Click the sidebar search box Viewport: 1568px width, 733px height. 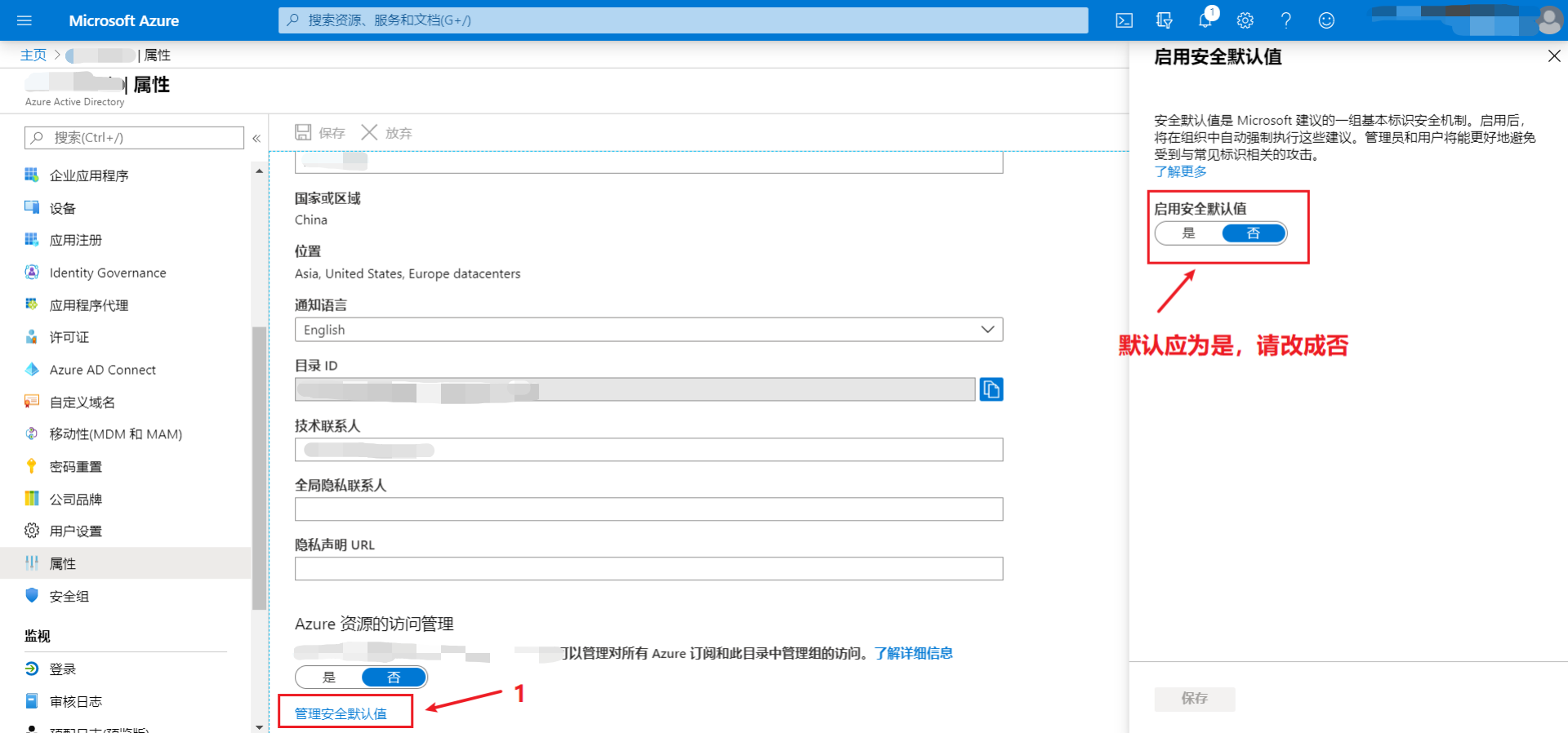tap(134, 138)
